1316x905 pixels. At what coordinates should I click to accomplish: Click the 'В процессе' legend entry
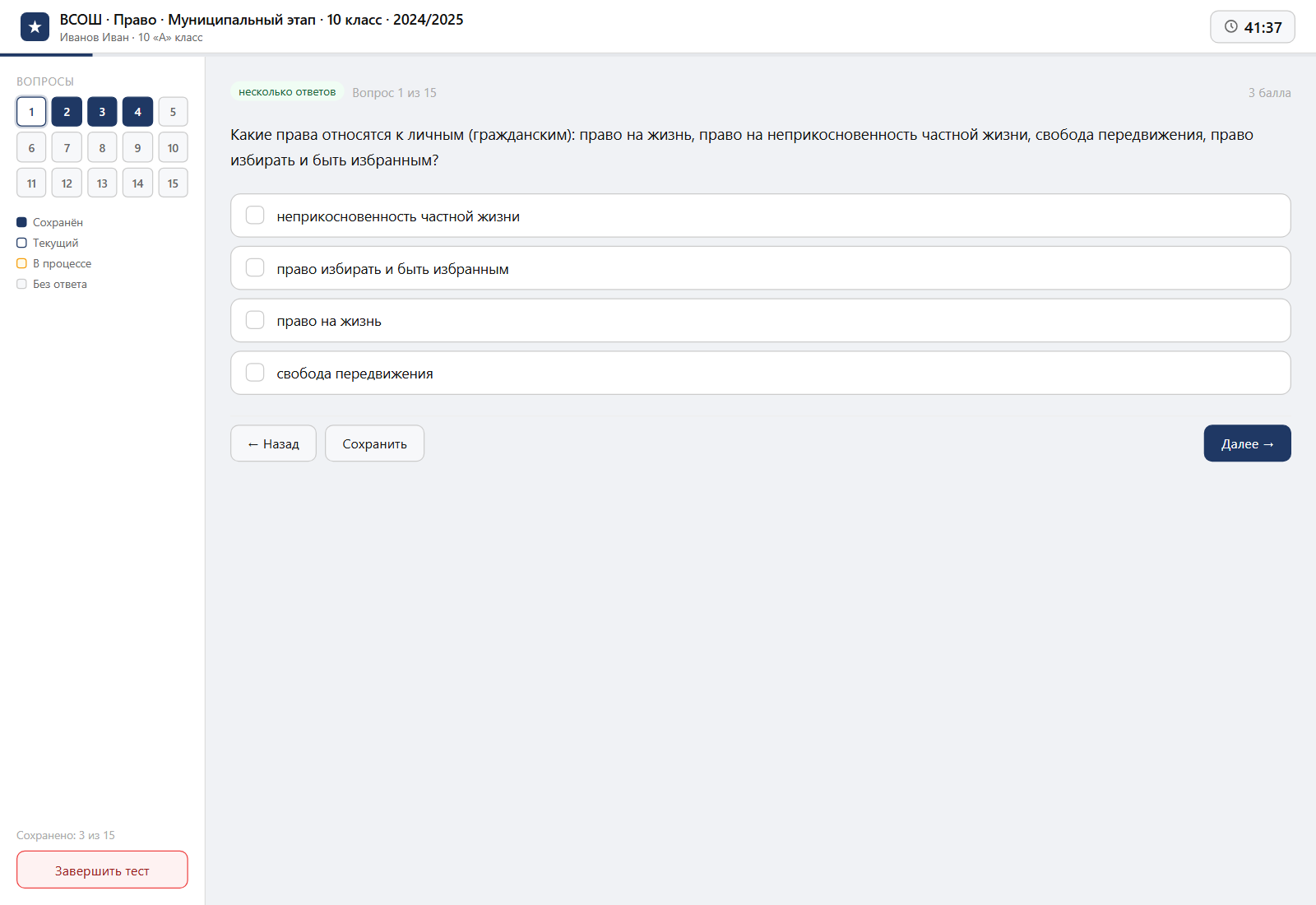coord(54,263)
